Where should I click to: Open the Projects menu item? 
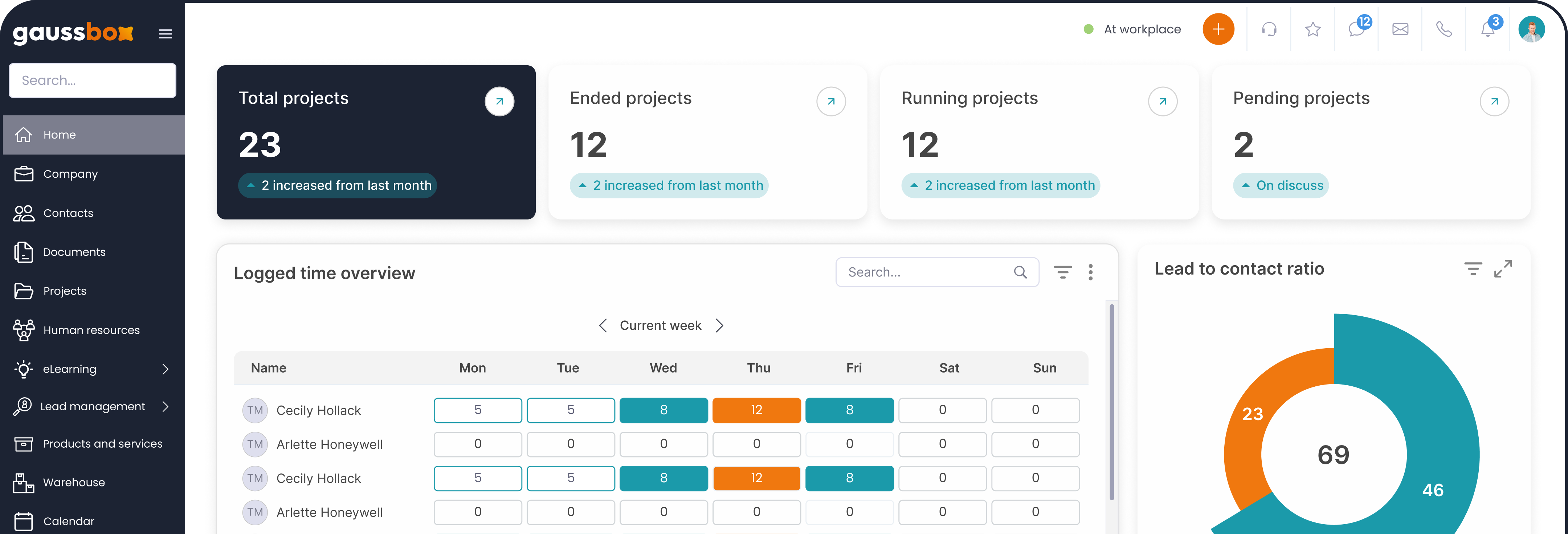(65, 291)
